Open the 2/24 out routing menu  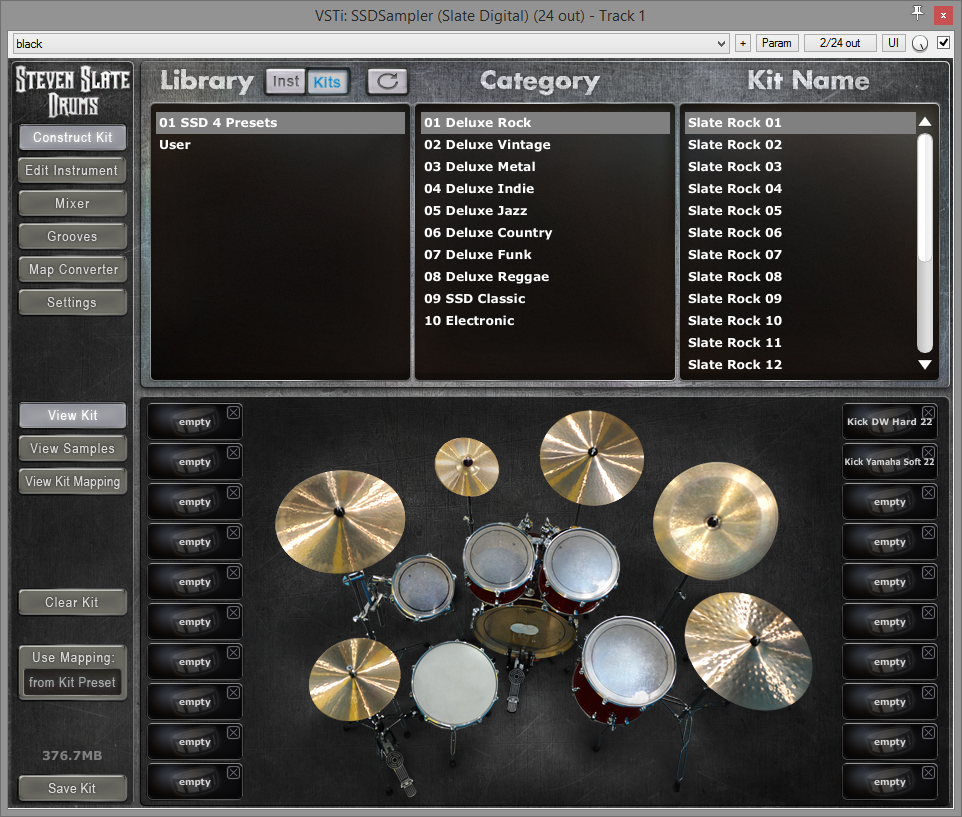tap(840, 43)
